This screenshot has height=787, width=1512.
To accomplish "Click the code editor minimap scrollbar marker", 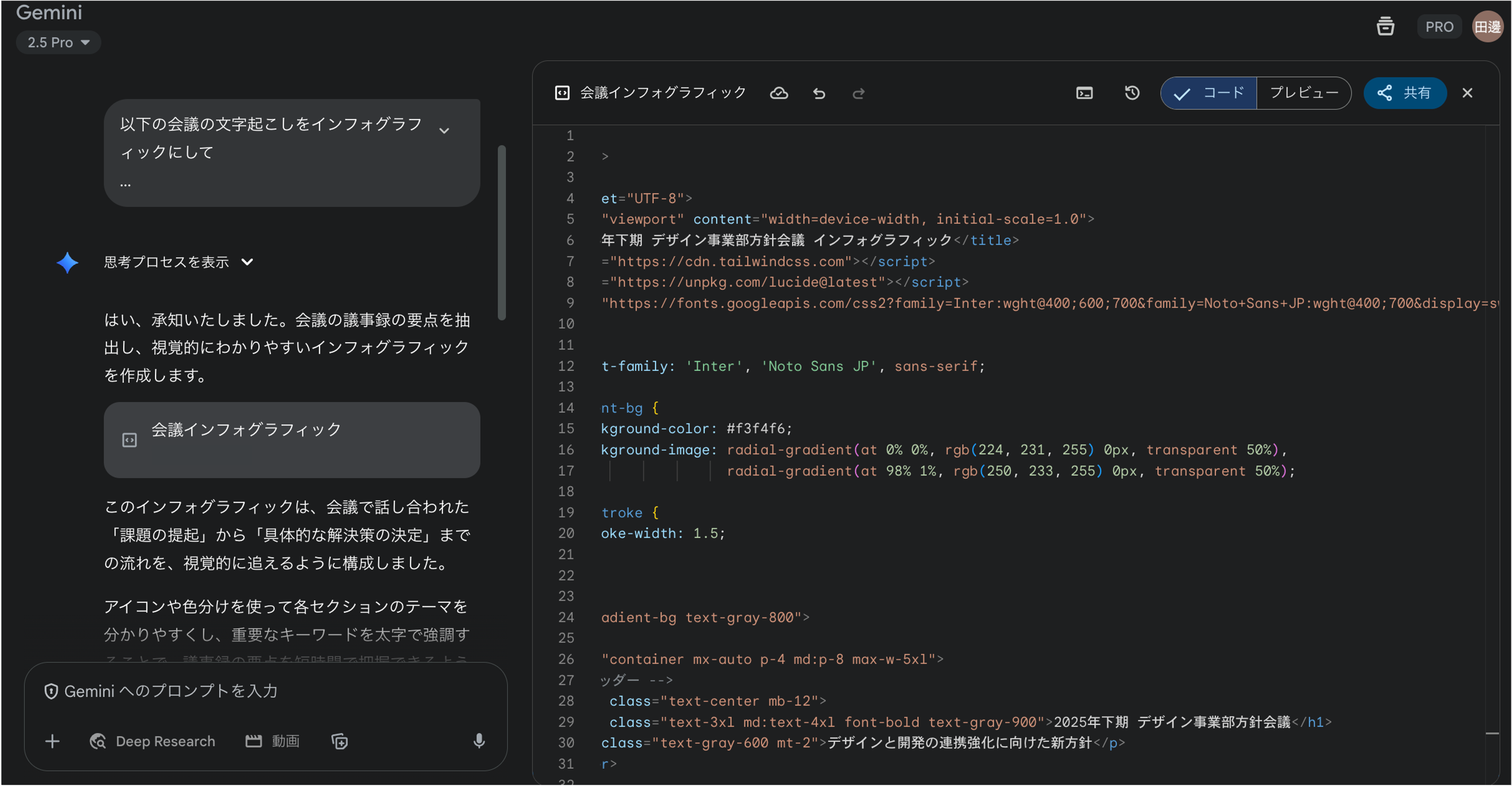I will (1492, 733).
